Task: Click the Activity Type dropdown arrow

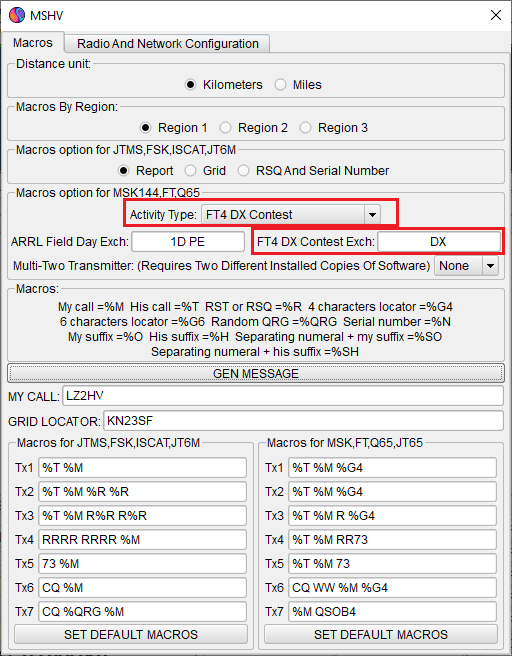Action: (x=372, y=215)
